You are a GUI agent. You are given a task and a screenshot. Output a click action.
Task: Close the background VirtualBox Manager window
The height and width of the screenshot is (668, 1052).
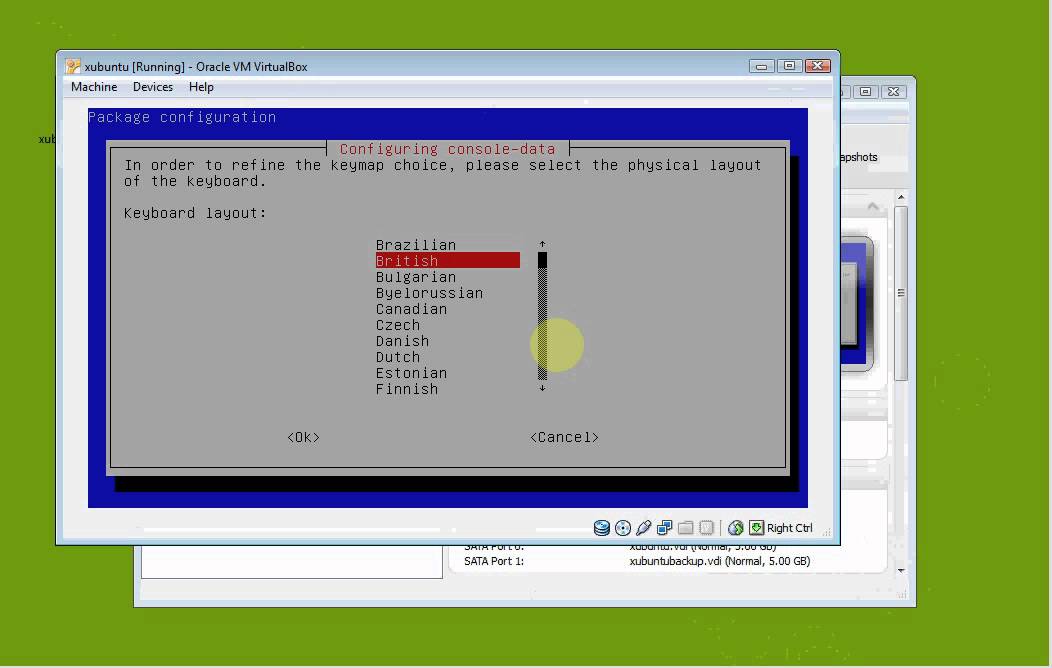[x=894, y=91]
